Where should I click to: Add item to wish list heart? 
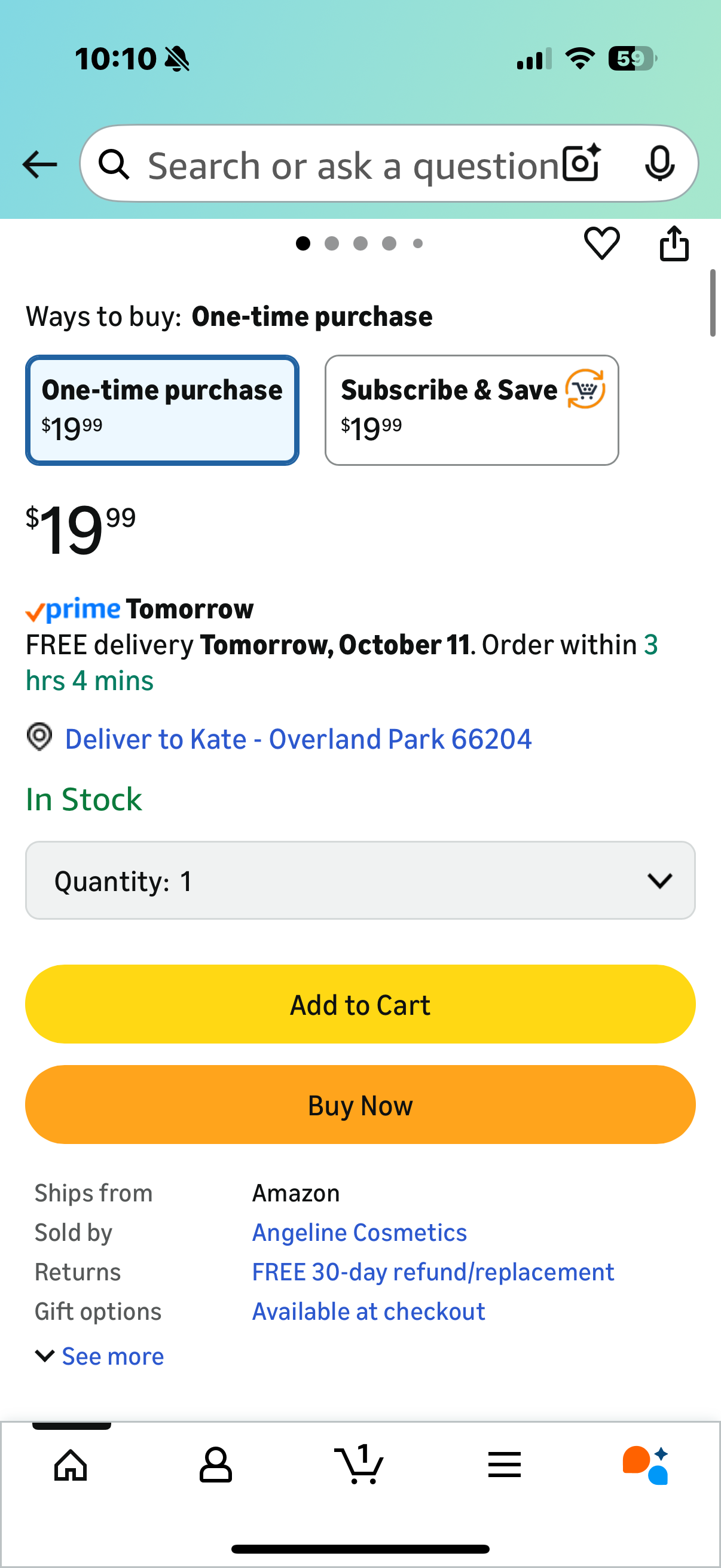602,243
